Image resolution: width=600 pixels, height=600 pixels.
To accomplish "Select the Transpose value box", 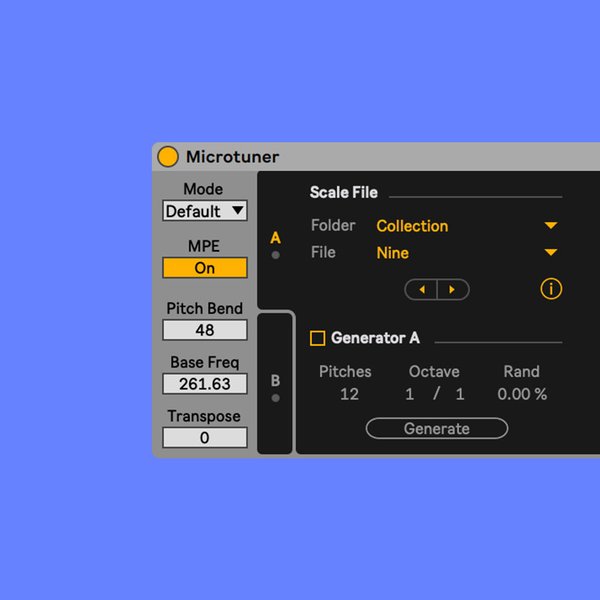I will tap(204, 438).
